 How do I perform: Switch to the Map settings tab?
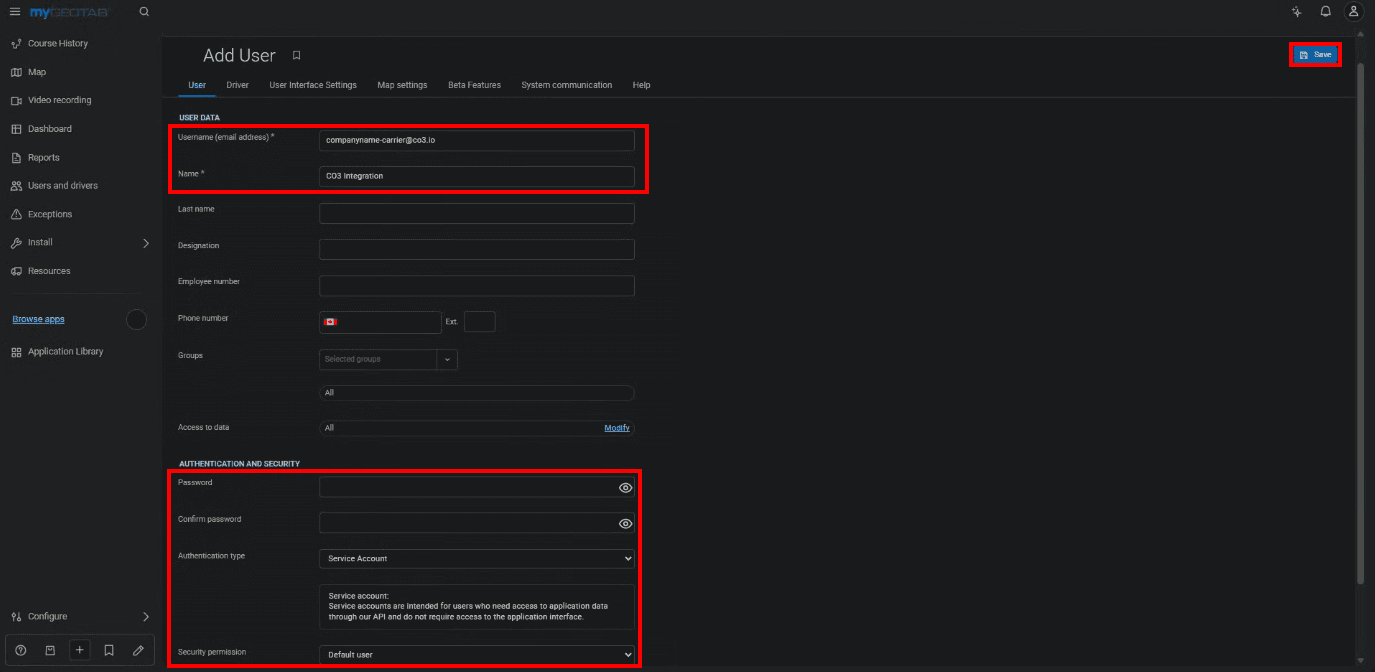pos(402,85)
